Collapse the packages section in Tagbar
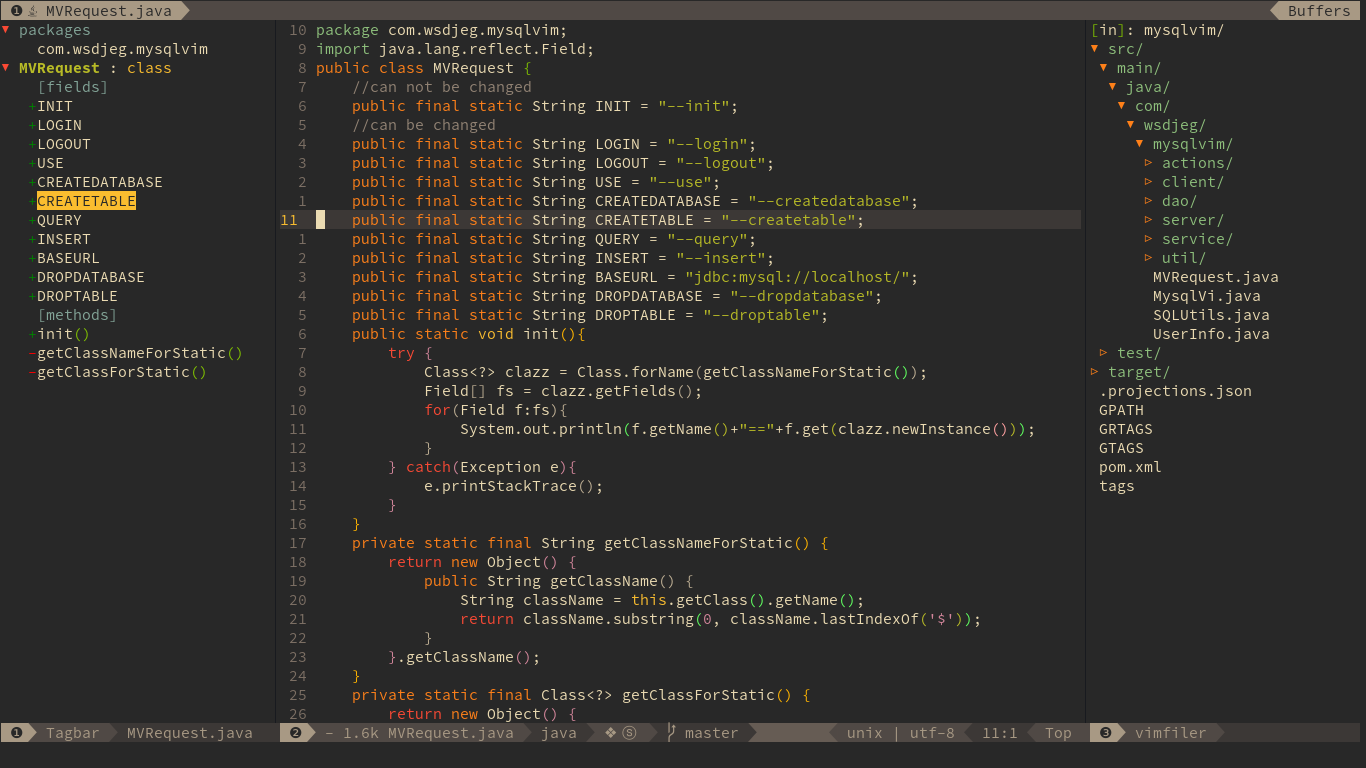 point(6,30)
